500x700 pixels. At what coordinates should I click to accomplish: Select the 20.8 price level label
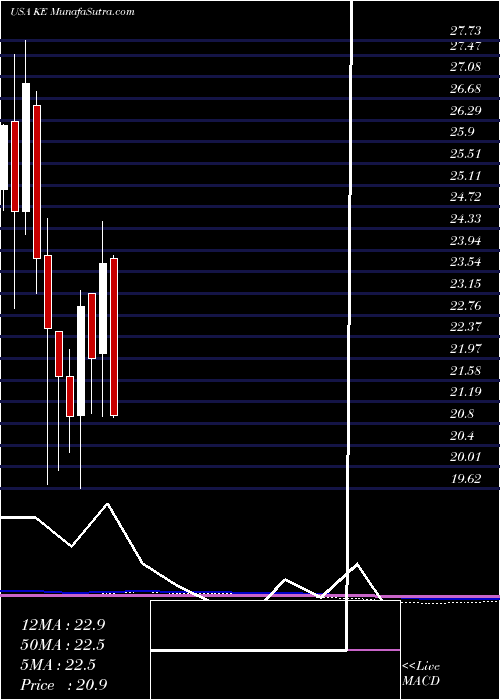tap(462, 414)
